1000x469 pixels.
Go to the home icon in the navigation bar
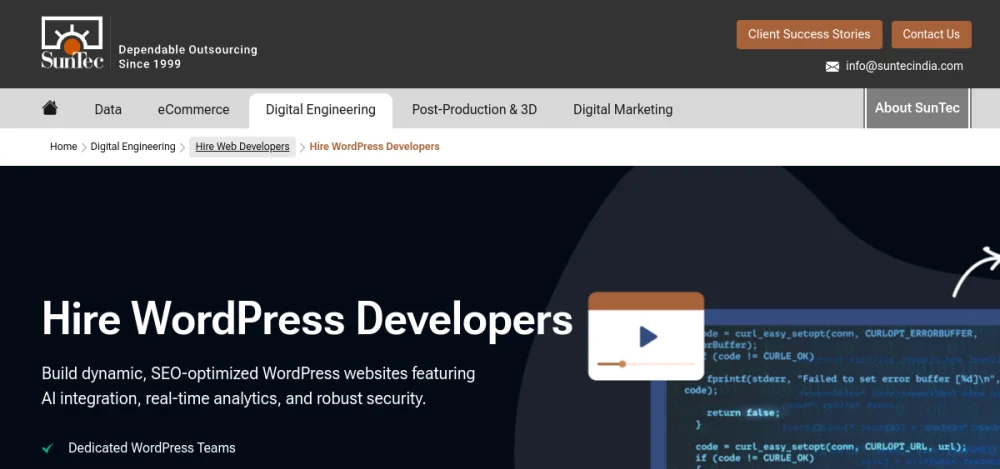50,108
